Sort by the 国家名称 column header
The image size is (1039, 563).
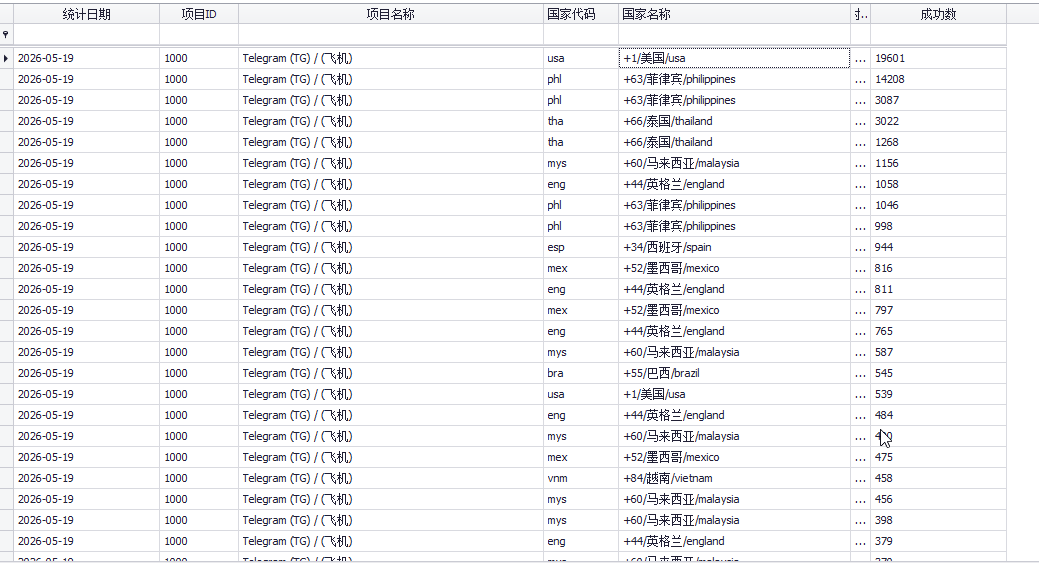coord(734,14)
